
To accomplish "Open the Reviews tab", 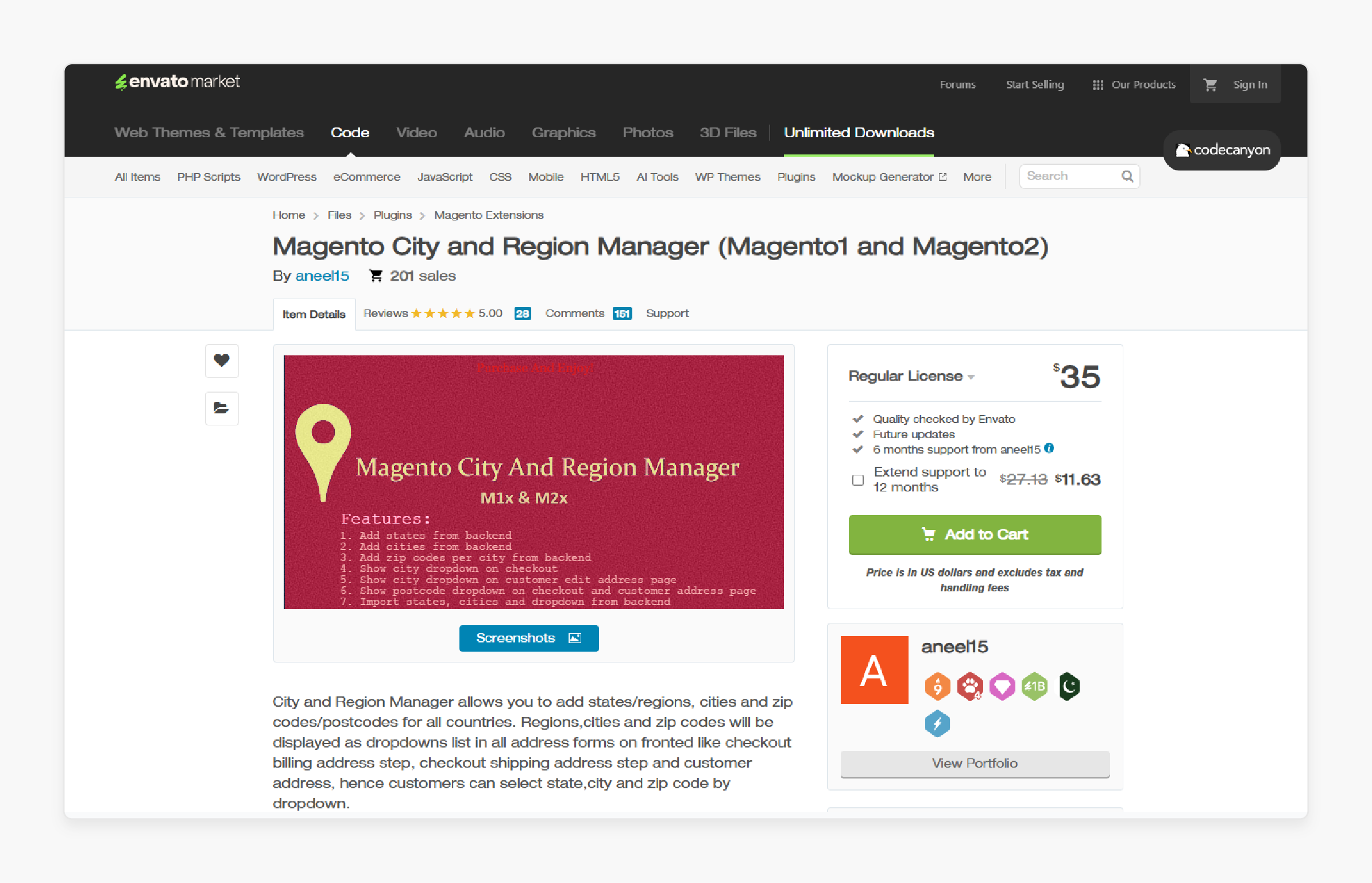I will [386, 313].
